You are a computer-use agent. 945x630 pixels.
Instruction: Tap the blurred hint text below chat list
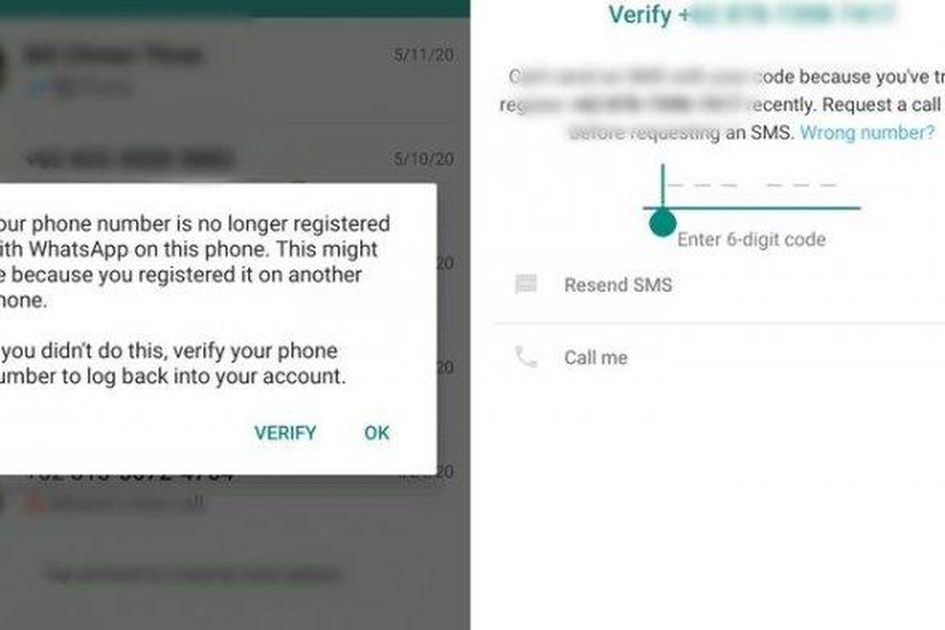[x=194, y=574]
